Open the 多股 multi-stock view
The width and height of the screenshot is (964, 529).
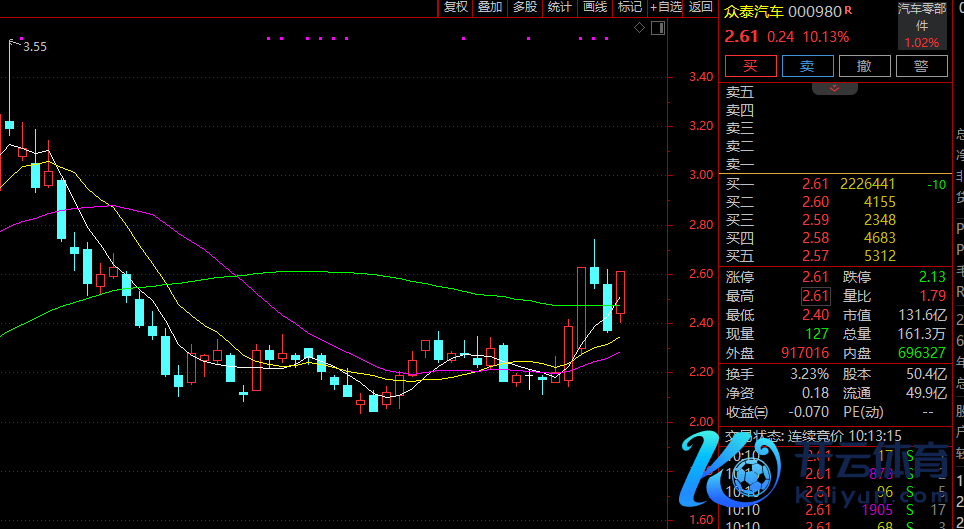coord(525,7)
